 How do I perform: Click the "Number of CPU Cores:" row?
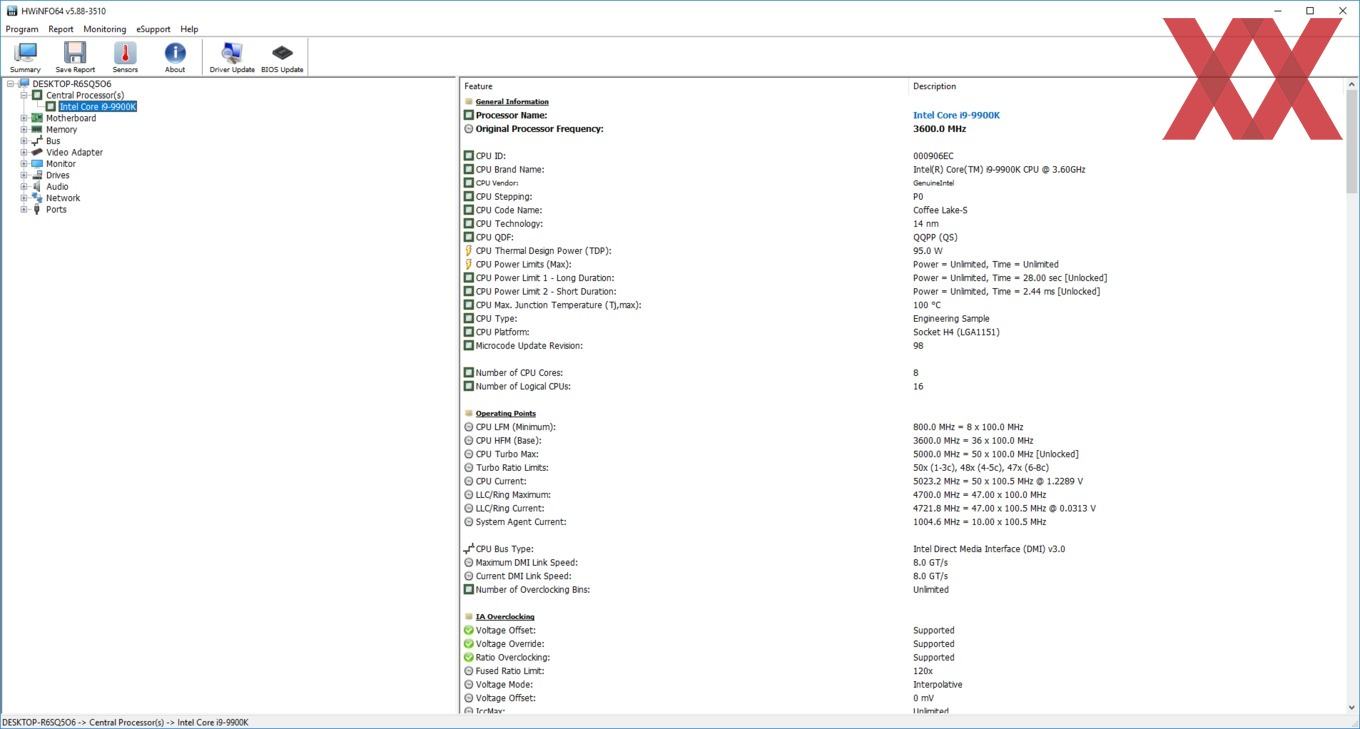point(902,373)
